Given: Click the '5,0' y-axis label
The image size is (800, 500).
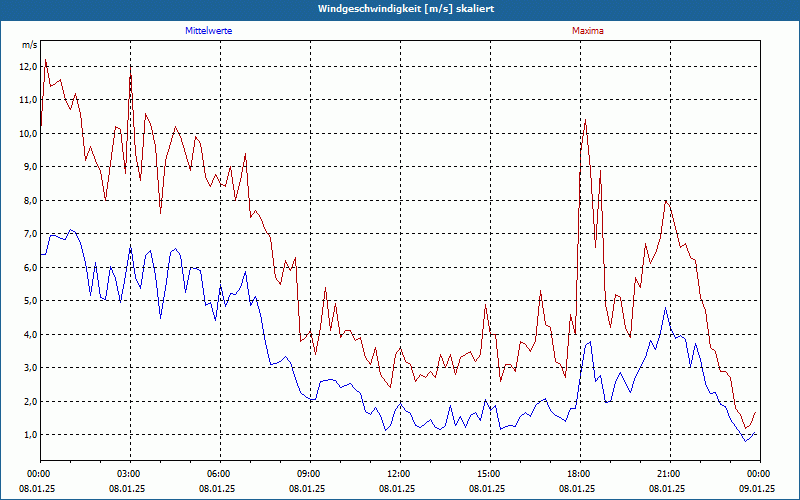Looking at the screenshot, I should pos(30,301).
